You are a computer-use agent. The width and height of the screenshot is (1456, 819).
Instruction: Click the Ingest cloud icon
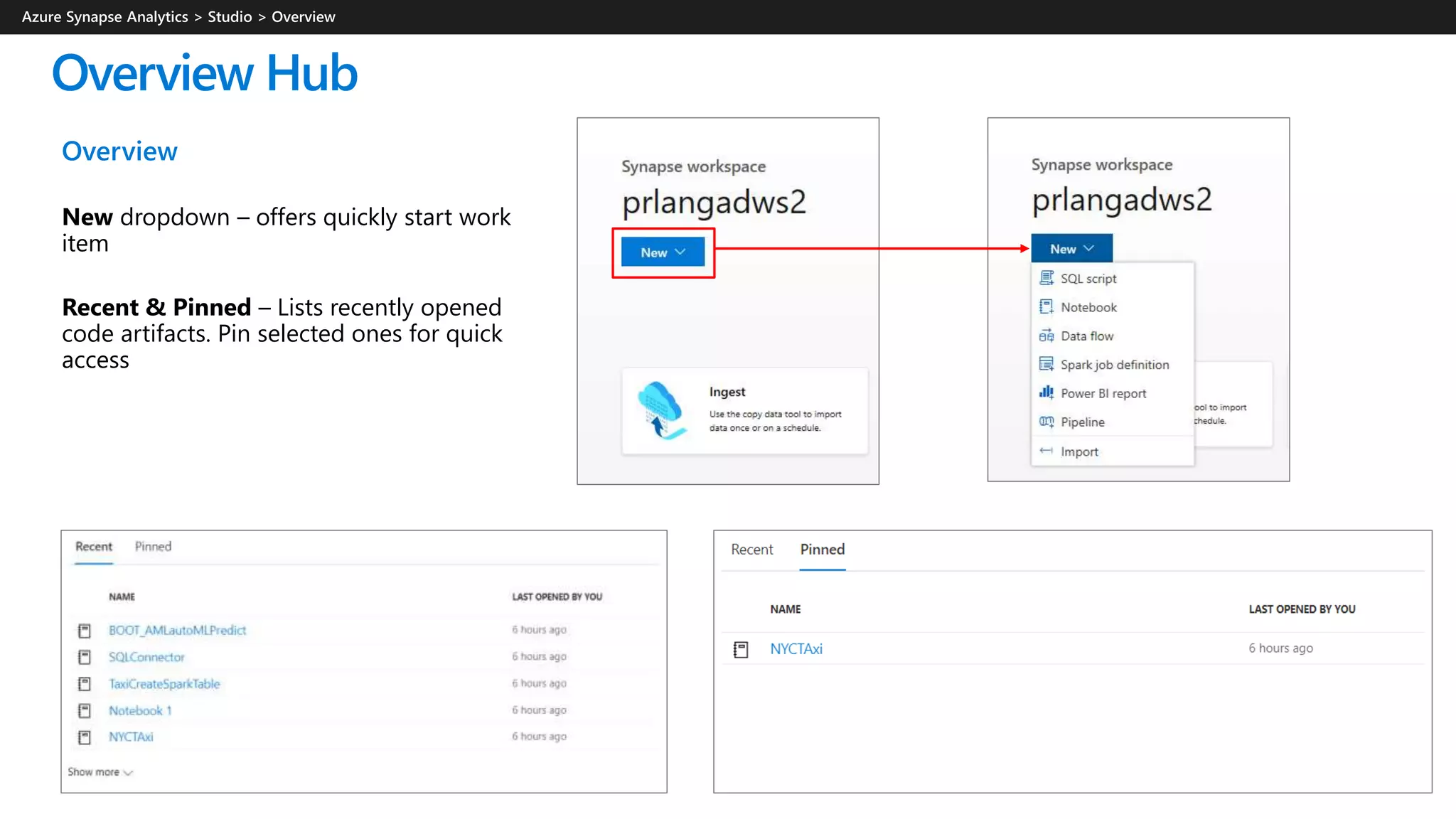661,410
